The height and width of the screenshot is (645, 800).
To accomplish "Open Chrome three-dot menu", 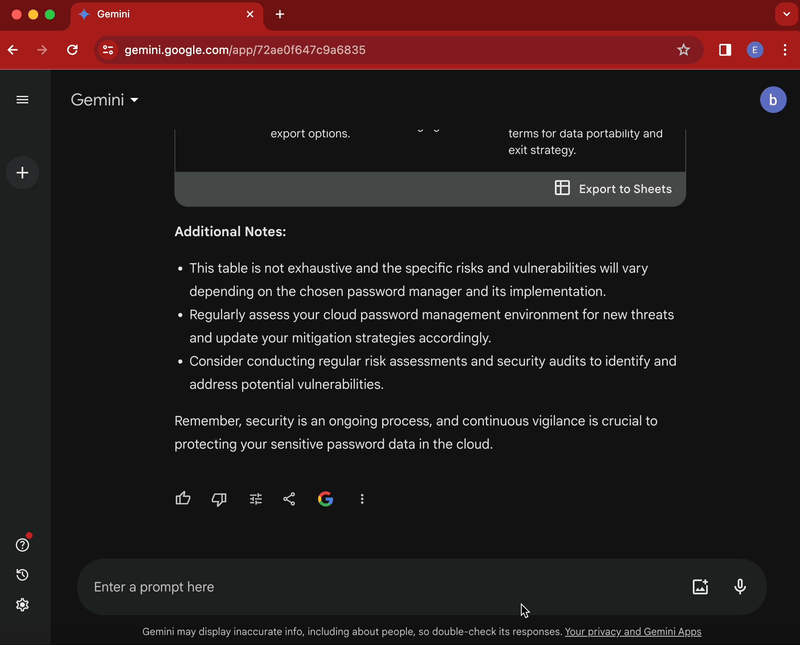I will coord(785,49).
